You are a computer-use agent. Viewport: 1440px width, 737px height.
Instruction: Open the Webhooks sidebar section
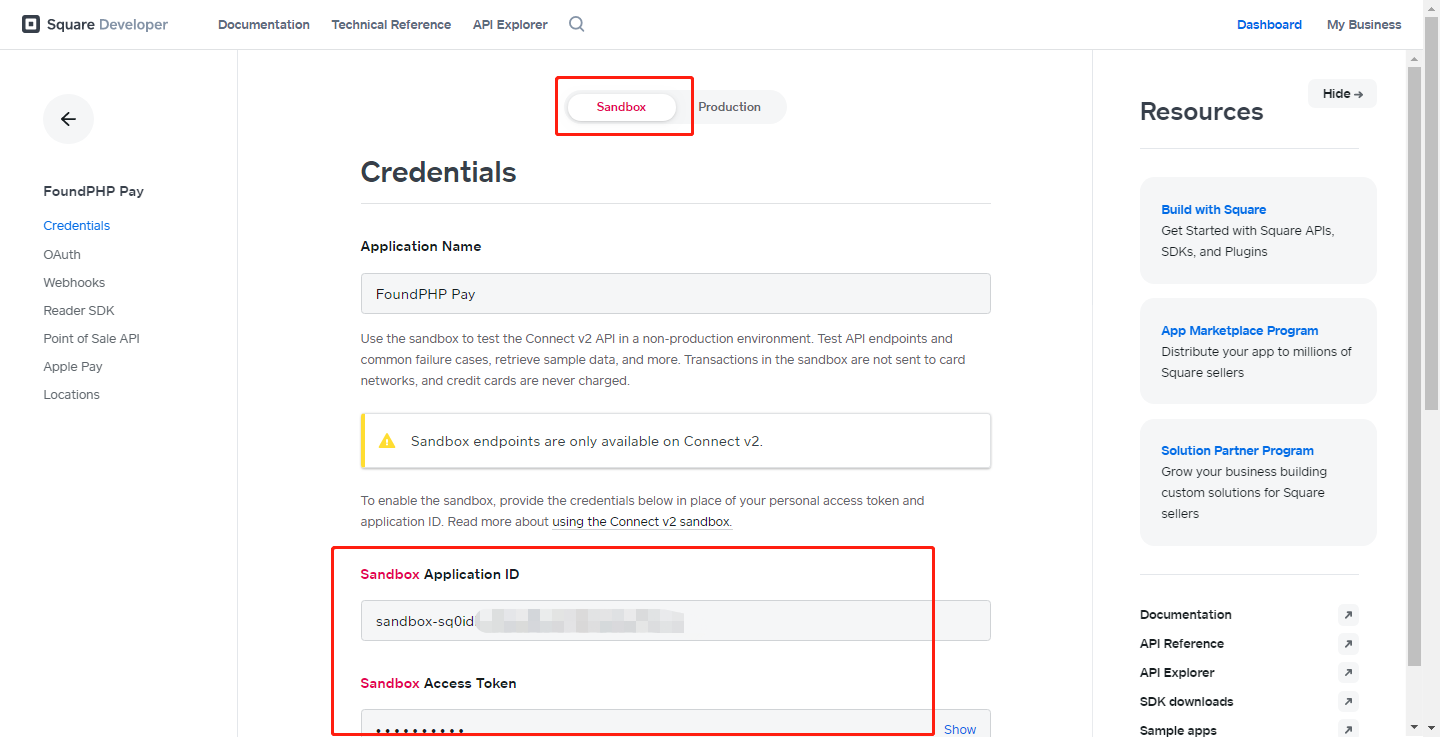(74, 283)
